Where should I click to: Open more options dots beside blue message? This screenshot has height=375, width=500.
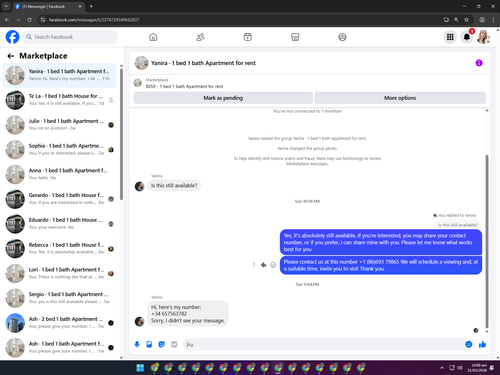pos(254,265)
